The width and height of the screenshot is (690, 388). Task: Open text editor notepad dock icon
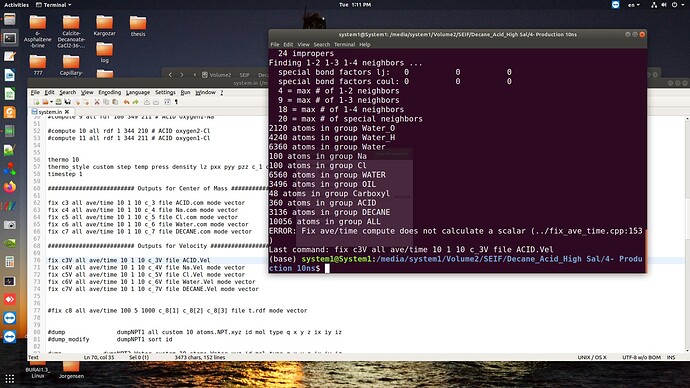pyautogui.click(x=10, y=57)
